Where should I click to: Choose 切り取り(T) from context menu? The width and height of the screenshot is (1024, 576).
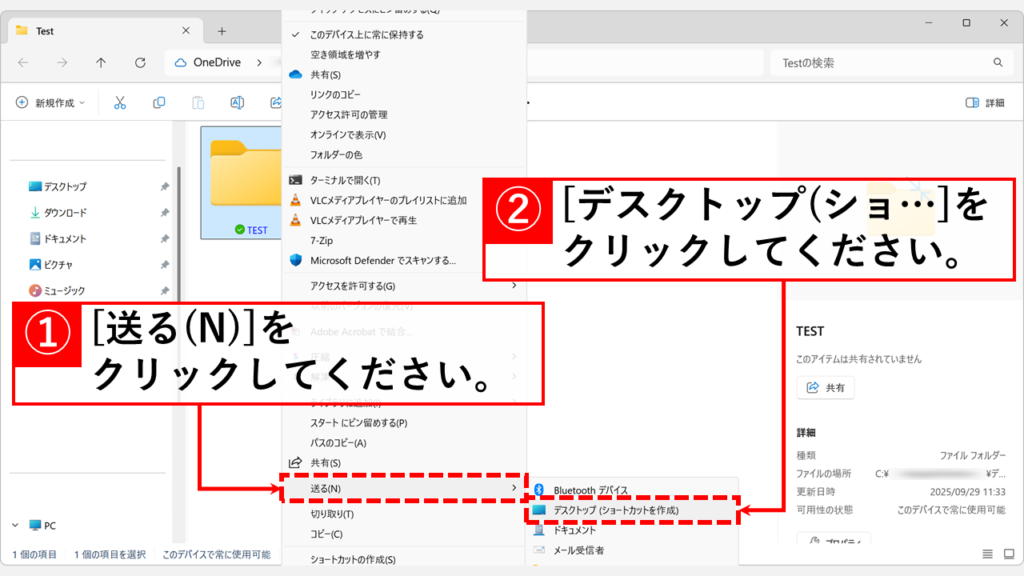tap(331, 514)
